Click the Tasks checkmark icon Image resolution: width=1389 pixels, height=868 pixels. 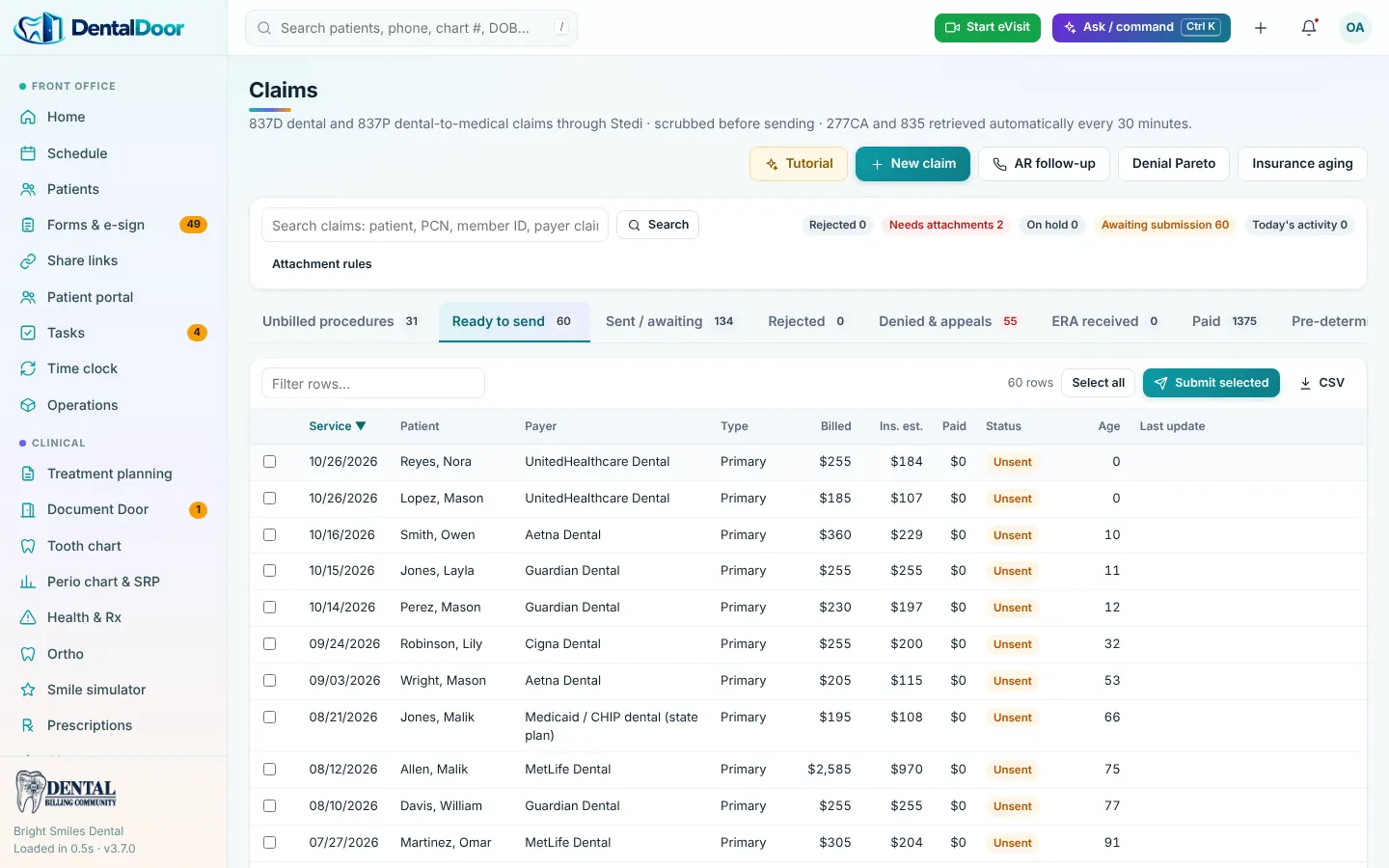(28, 333)
